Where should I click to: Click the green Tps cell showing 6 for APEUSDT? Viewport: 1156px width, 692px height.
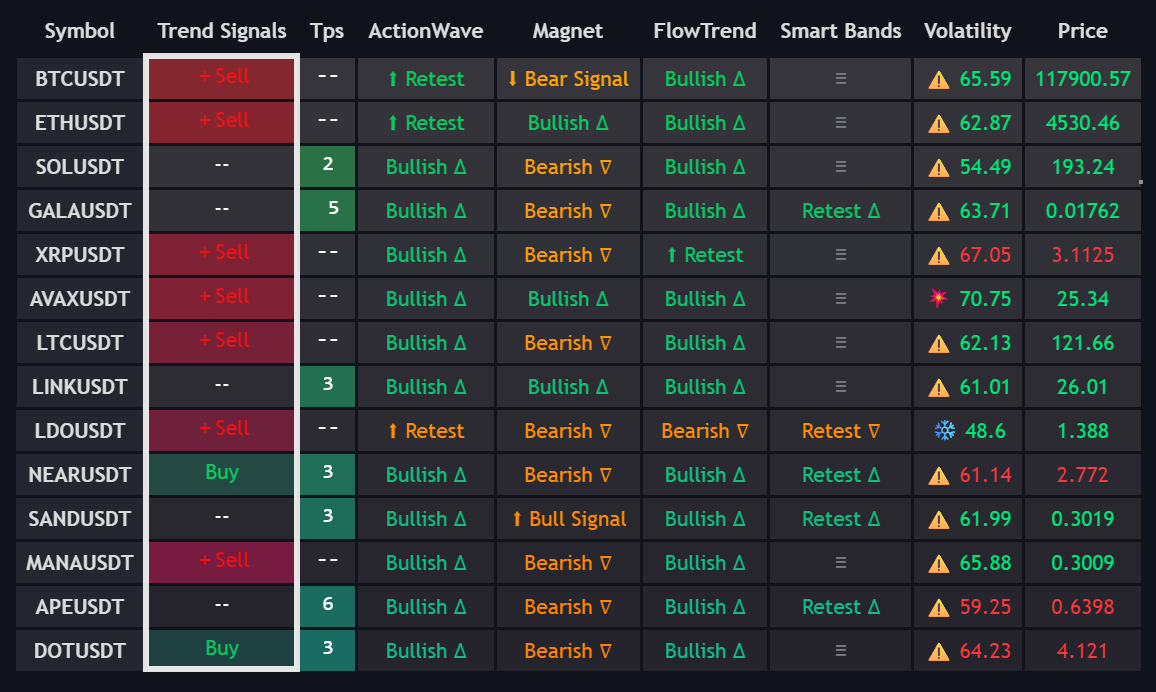(328, 605)
